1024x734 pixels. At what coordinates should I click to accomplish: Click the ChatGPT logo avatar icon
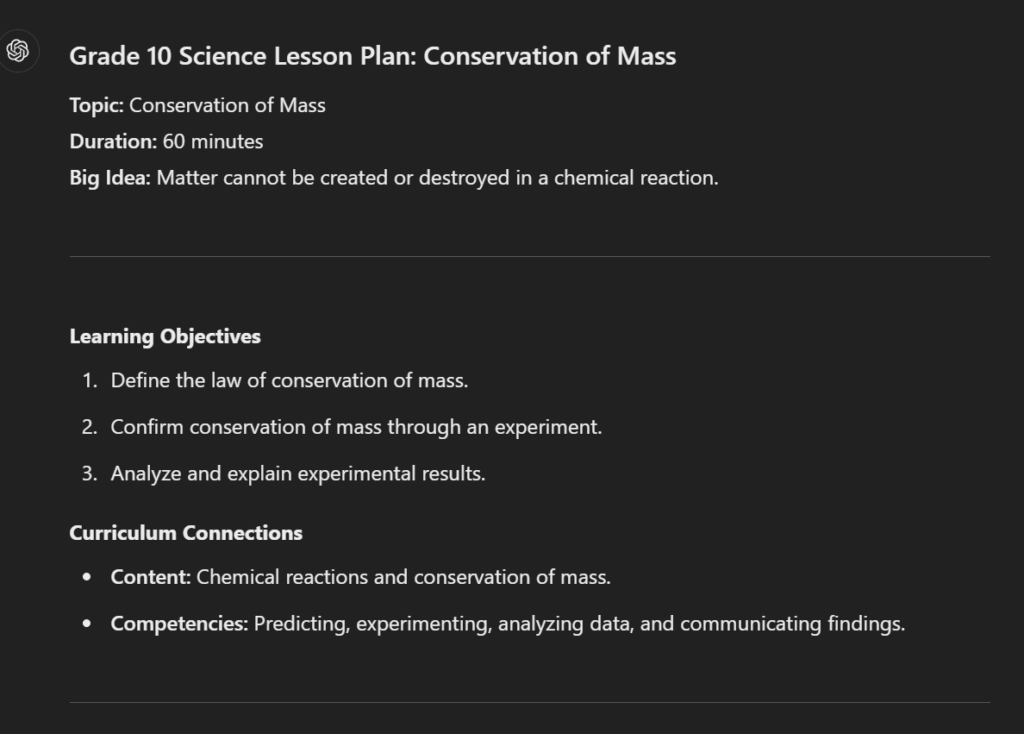point(18,51)
